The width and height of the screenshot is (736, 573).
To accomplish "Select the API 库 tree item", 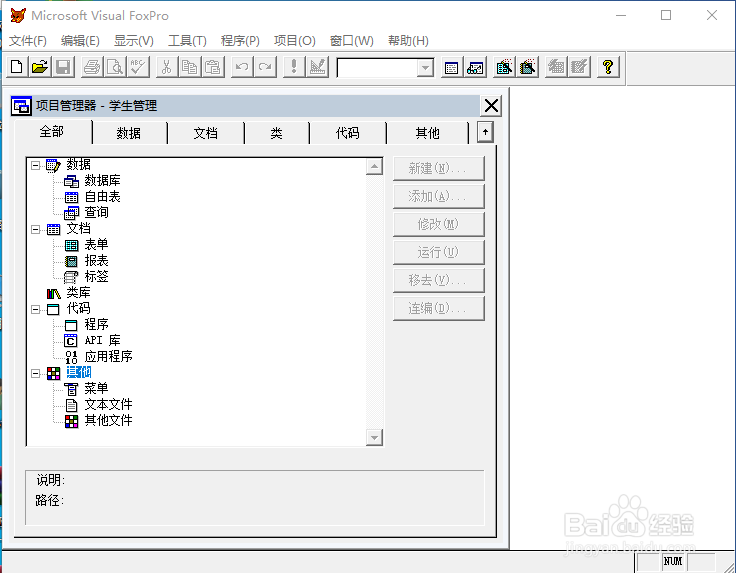I will (x=102, y=340).
